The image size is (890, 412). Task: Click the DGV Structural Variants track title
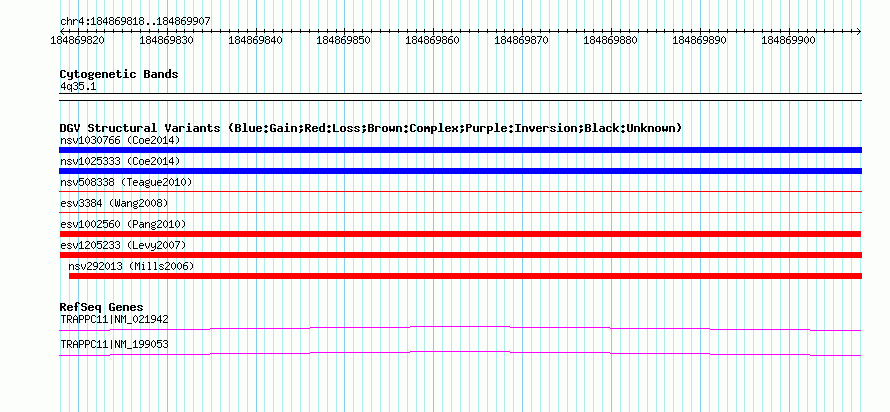(x=371, y=128)
